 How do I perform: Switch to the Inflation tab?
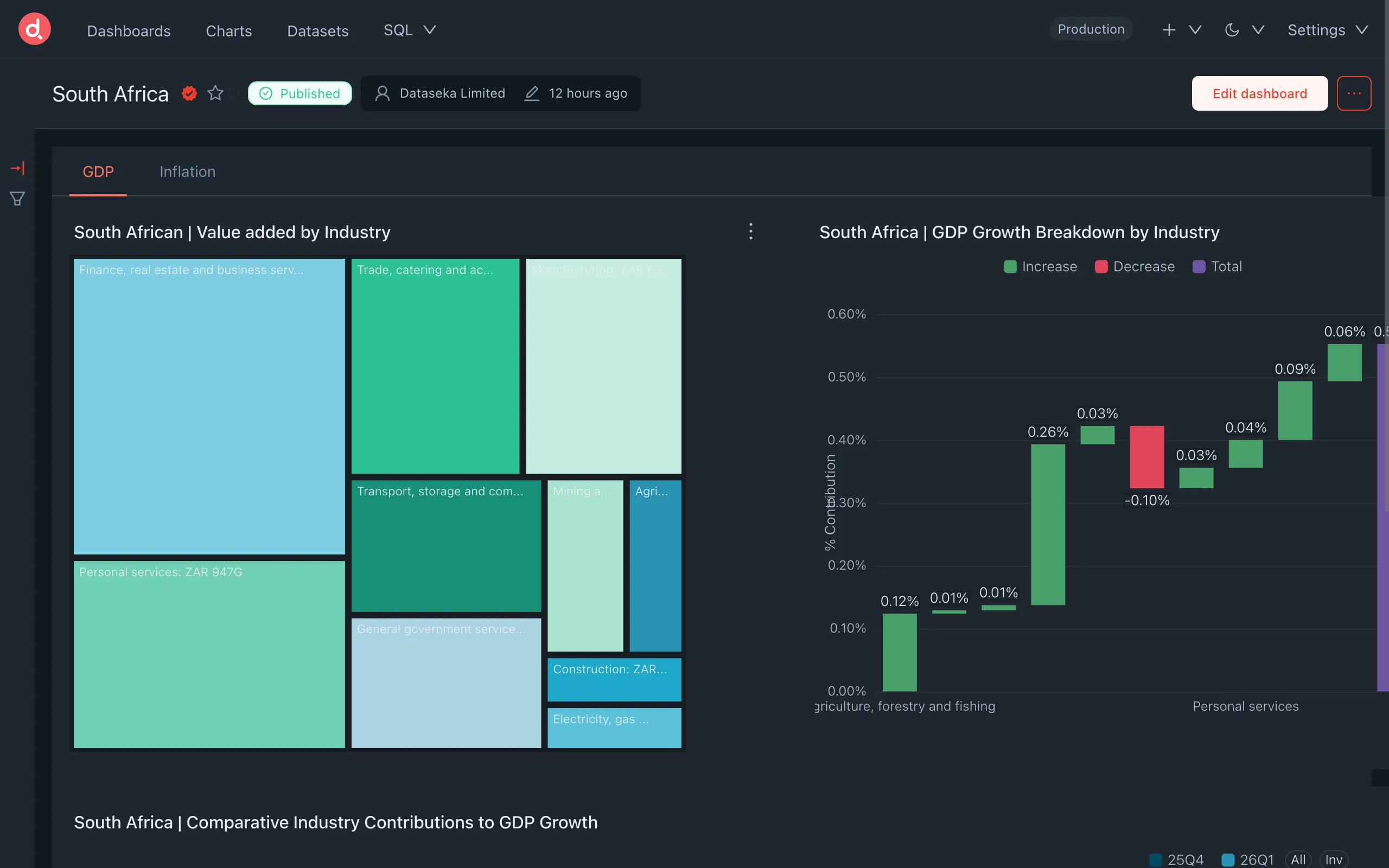point(188,171)
